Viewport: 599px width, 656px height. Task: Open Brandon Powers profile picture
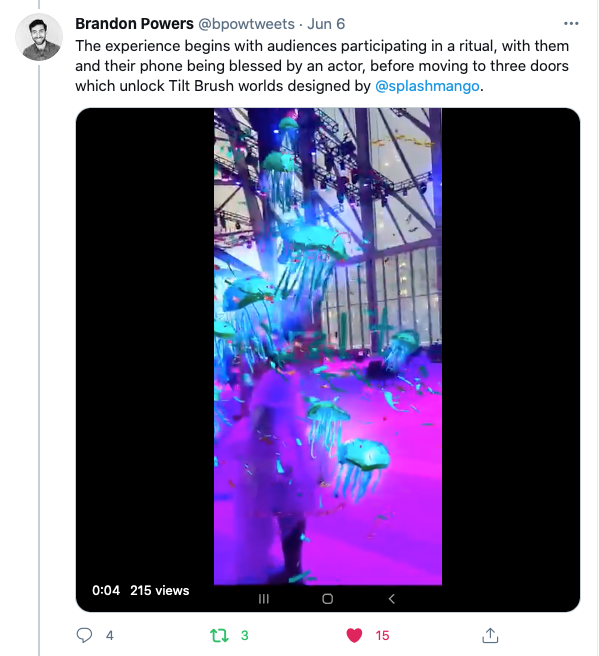click(39, 37)
